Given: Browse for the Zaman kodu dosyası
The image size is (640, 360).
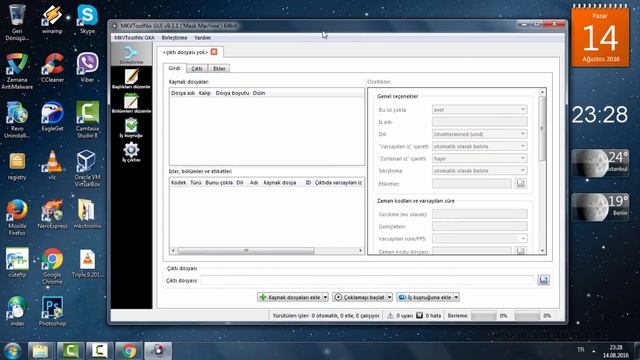Looking at the screenshot, I should pos(520,251).
